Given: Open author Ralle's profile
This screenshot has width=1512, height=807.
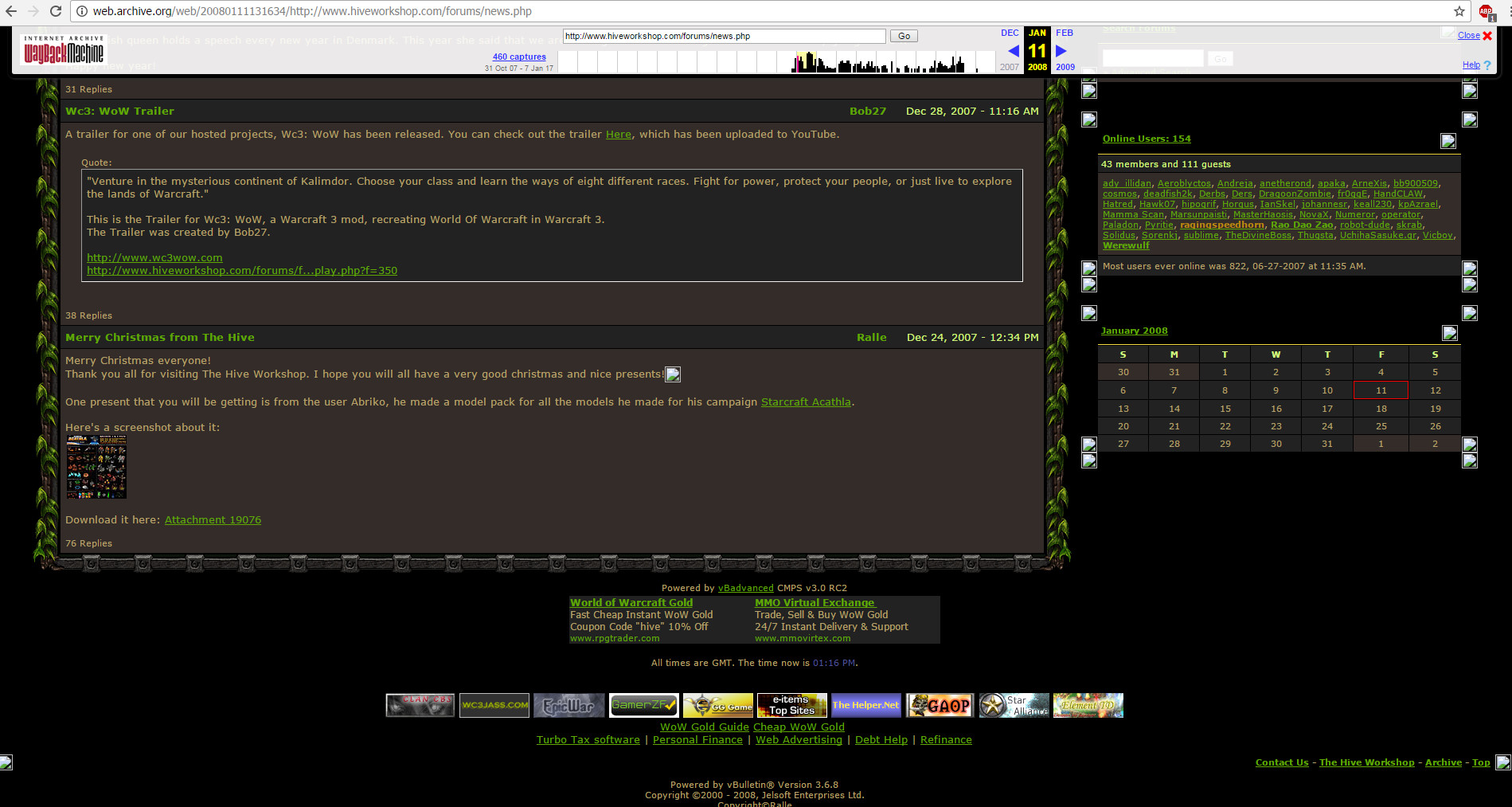Looking at the screenshot, I should tap(872, 338).
